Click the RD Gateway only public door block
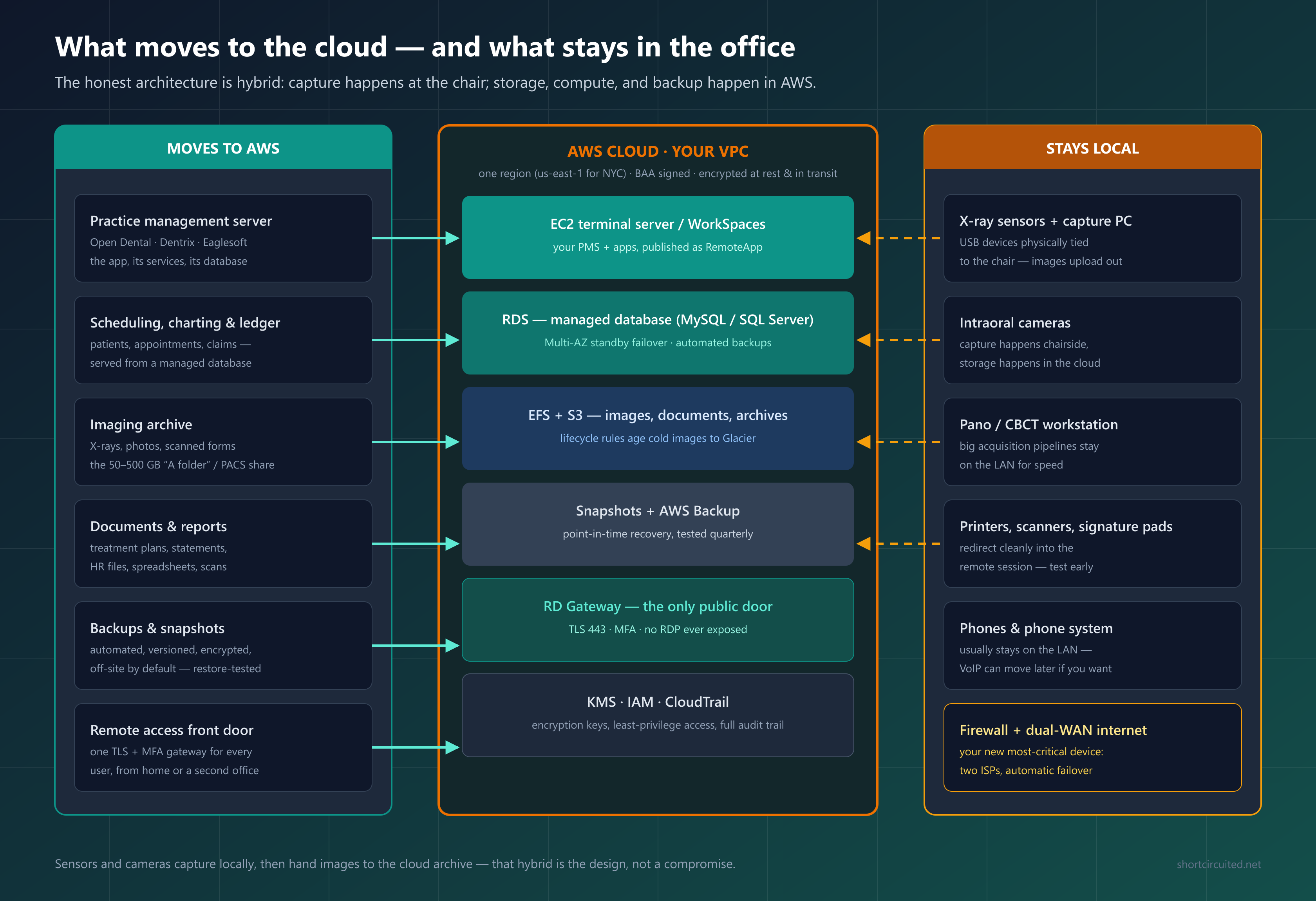This screenshot has height=901, width=1316. (x=658, y=620)
